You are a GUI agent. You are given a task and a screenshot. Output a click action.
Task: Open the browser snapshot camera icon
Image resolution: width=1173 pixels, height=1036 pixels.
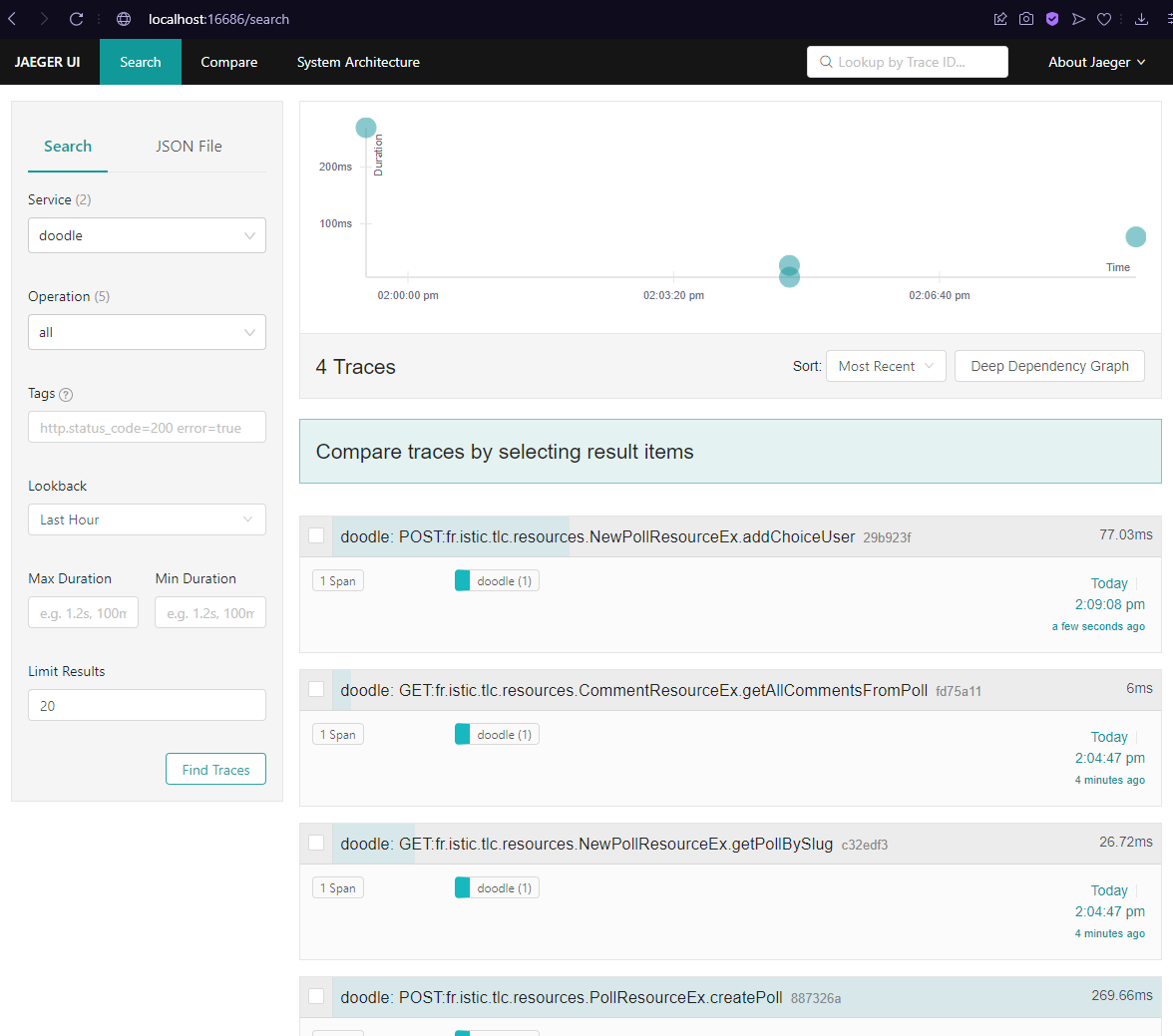click(x=1026, y=19)
